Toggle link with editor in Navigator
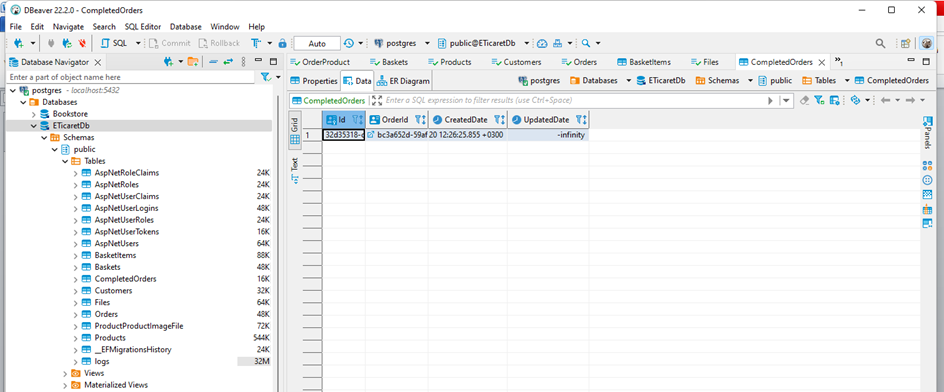The width and height of the screenshot is (944, 392). tap(228, 61)
